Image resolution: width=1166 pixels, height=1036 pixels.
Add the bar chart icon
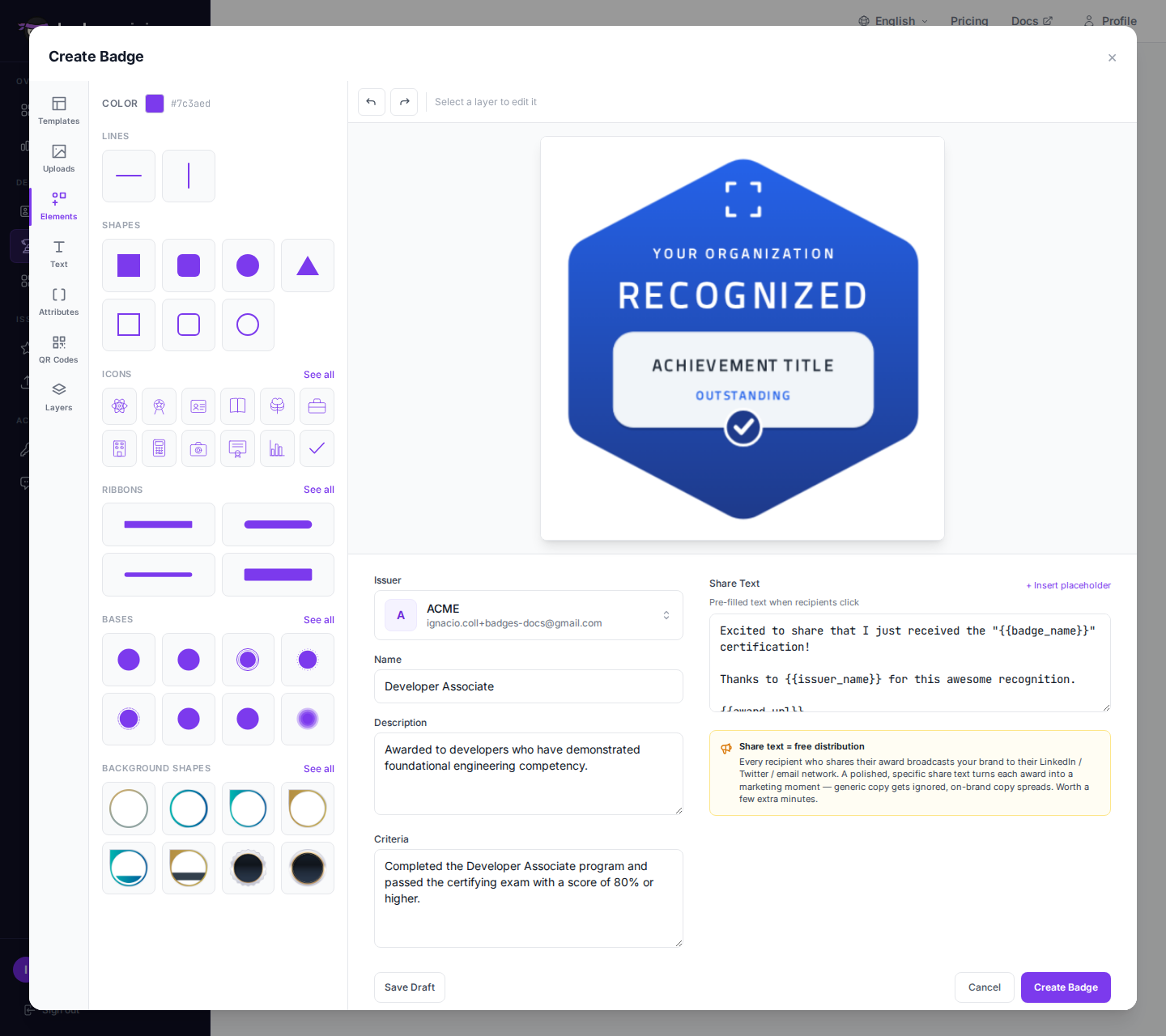tap(277, 448)
